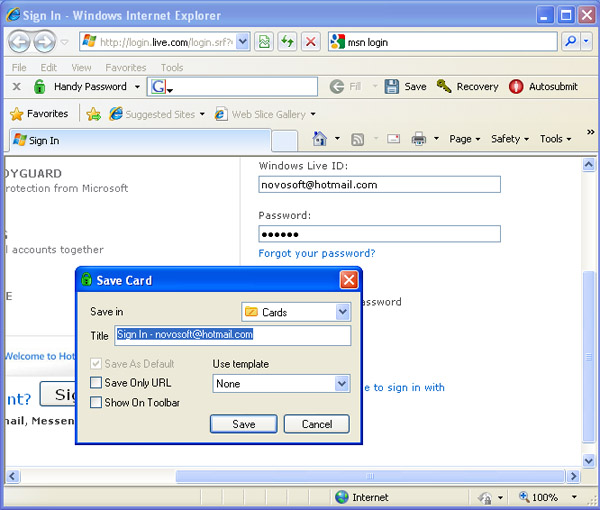
Task: Click the vertical scrollbar thumb
Action: coord(589,357)
